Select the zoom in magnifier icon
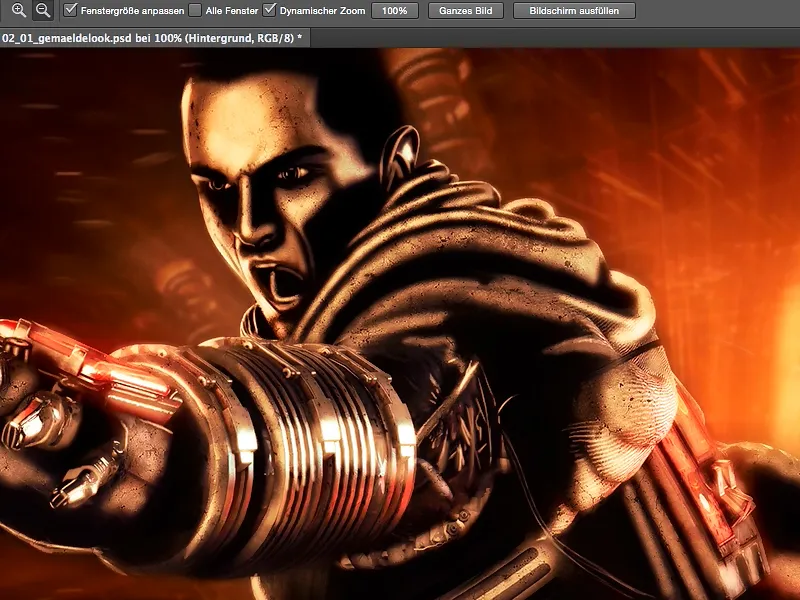The height and width of the screenshot is (600, 800). tap(18, 10)
